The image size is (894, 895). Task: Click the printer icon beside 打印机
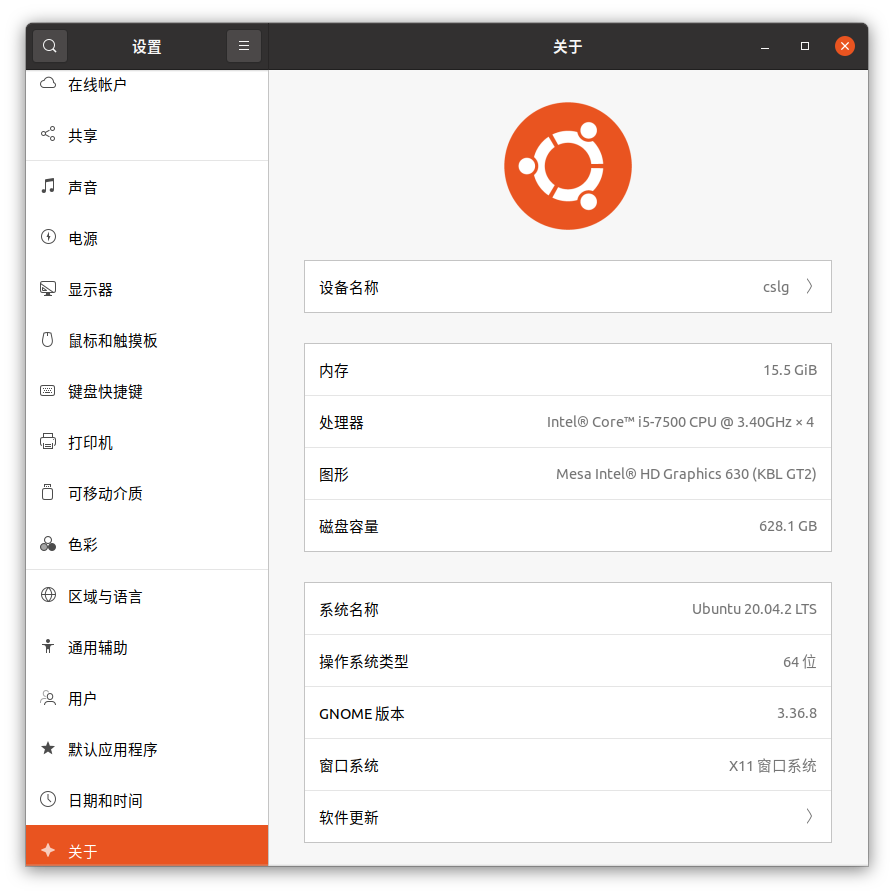(x=48, y=442)
